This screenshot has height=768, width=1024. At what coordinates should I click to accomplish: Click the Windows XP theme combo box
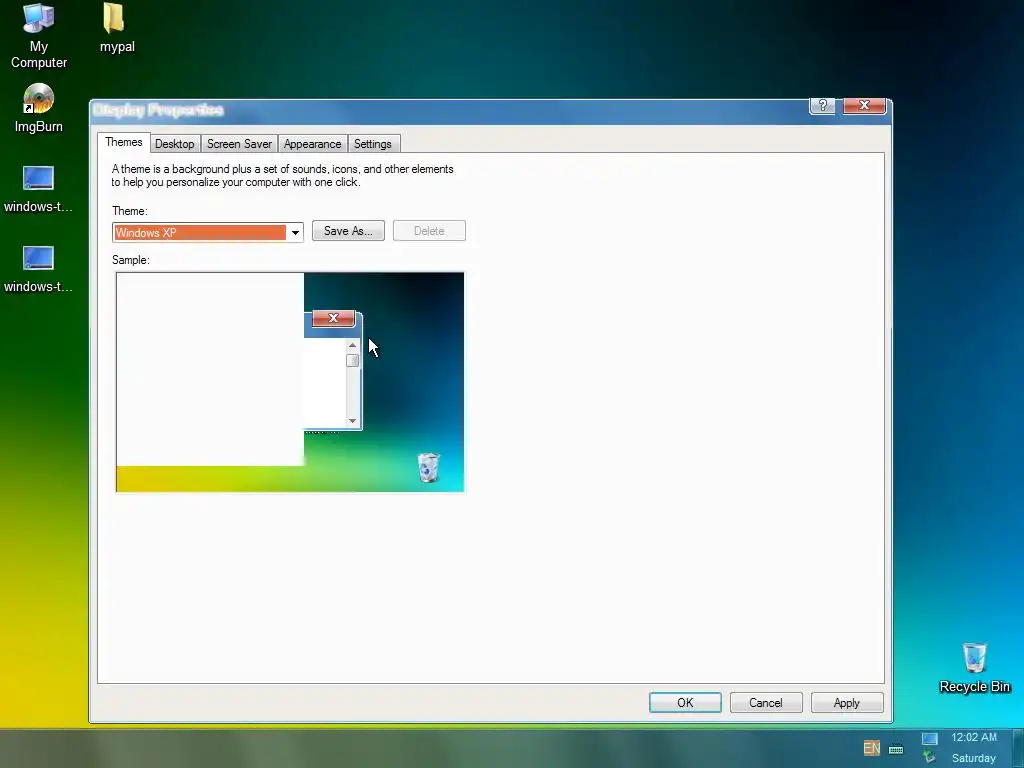click(208, 232)
